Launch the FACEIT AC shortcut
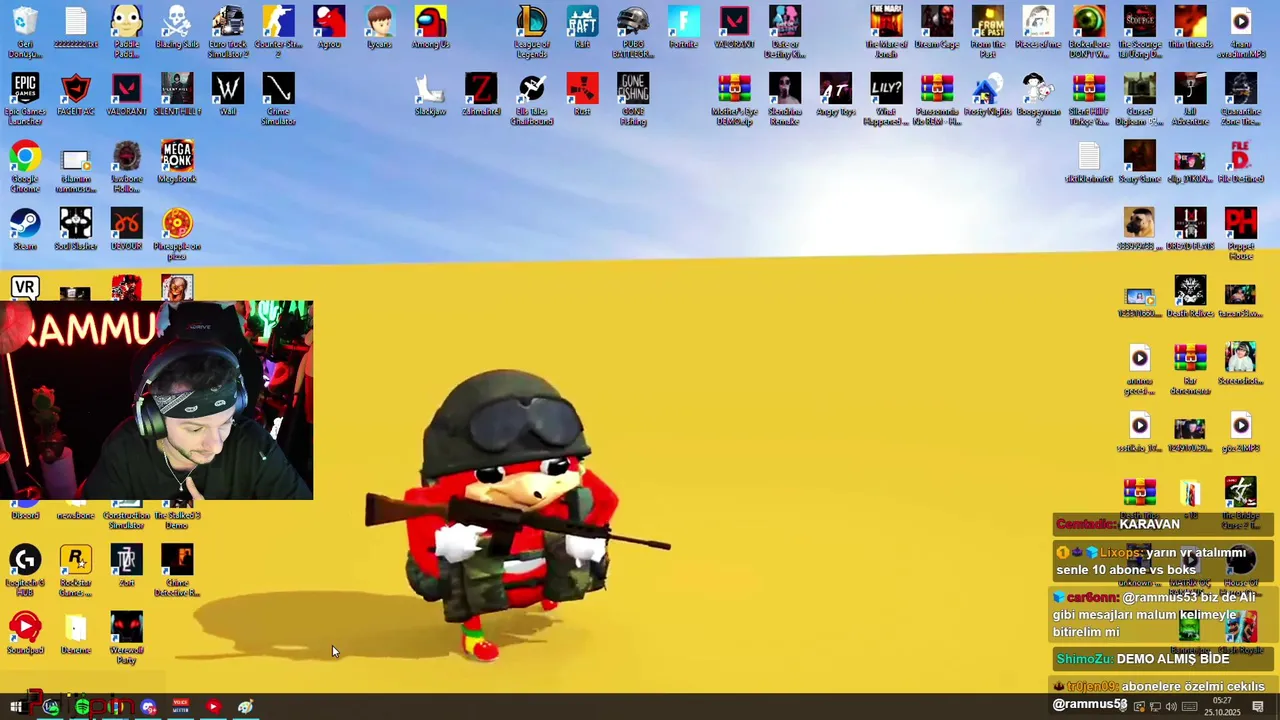Image resolution: width=1280 pixels, height=720 pixels. (76, 95)
